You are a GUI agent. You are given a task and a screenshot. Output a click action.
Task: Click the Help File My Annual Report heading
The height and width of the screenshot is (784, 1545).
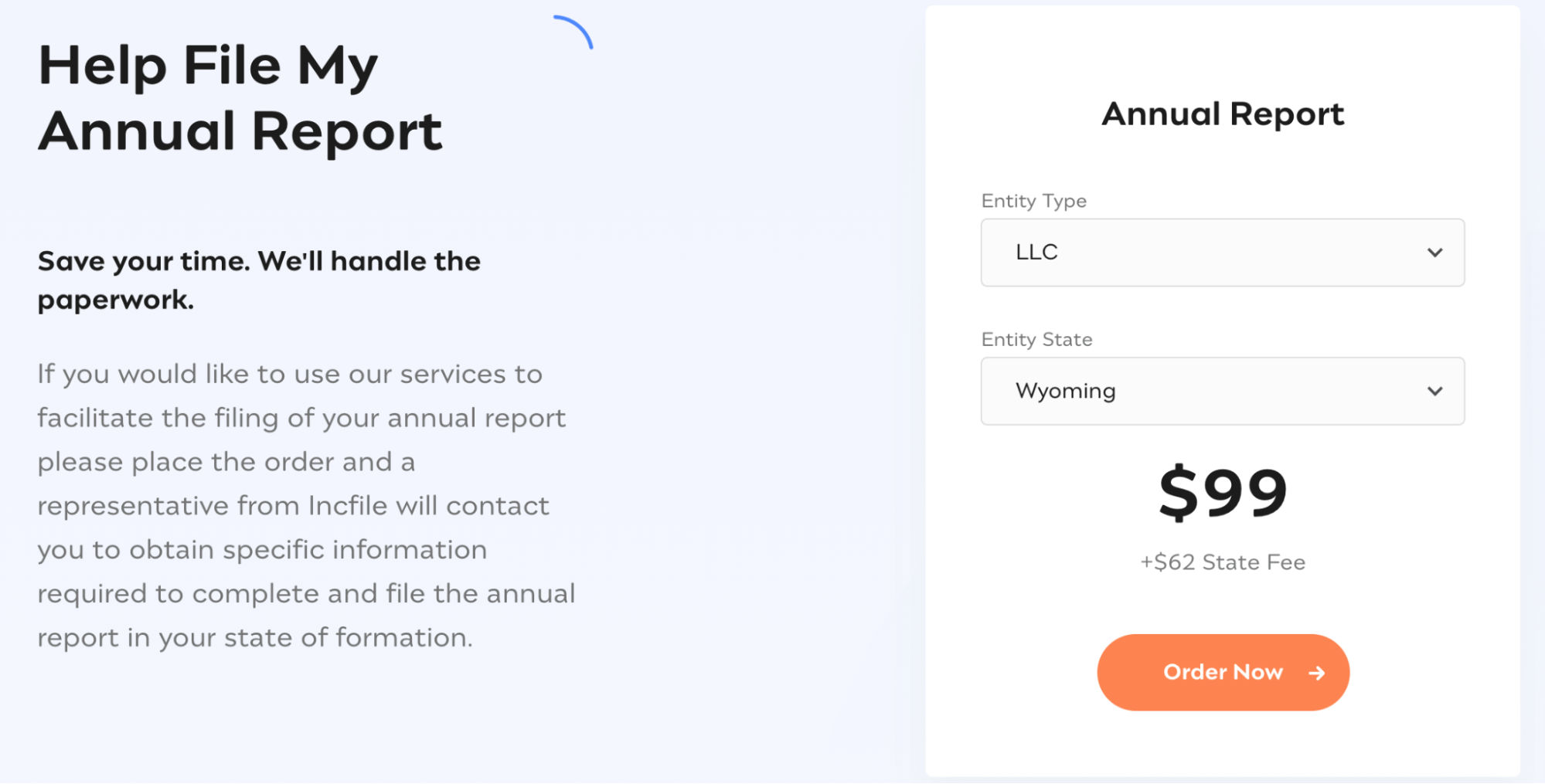pyautogui.click(x=240, y=97)
